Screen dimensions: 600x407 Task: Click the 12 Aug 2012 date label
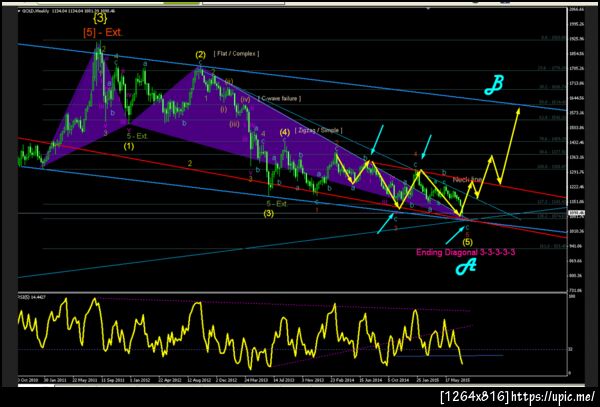(199, 380)
